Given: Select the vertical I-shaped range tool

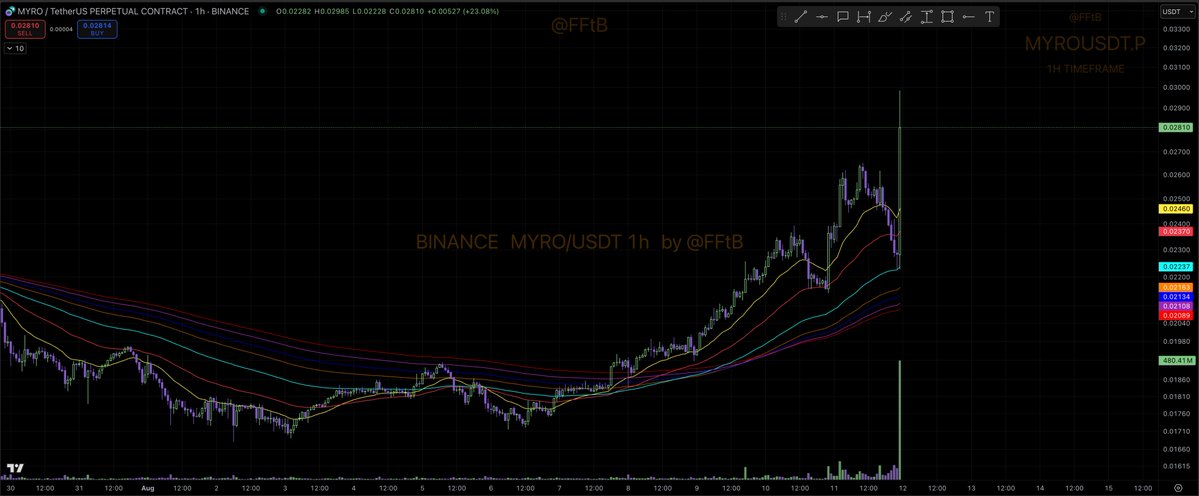Looking at the screenshot, I should coord(927,17).
